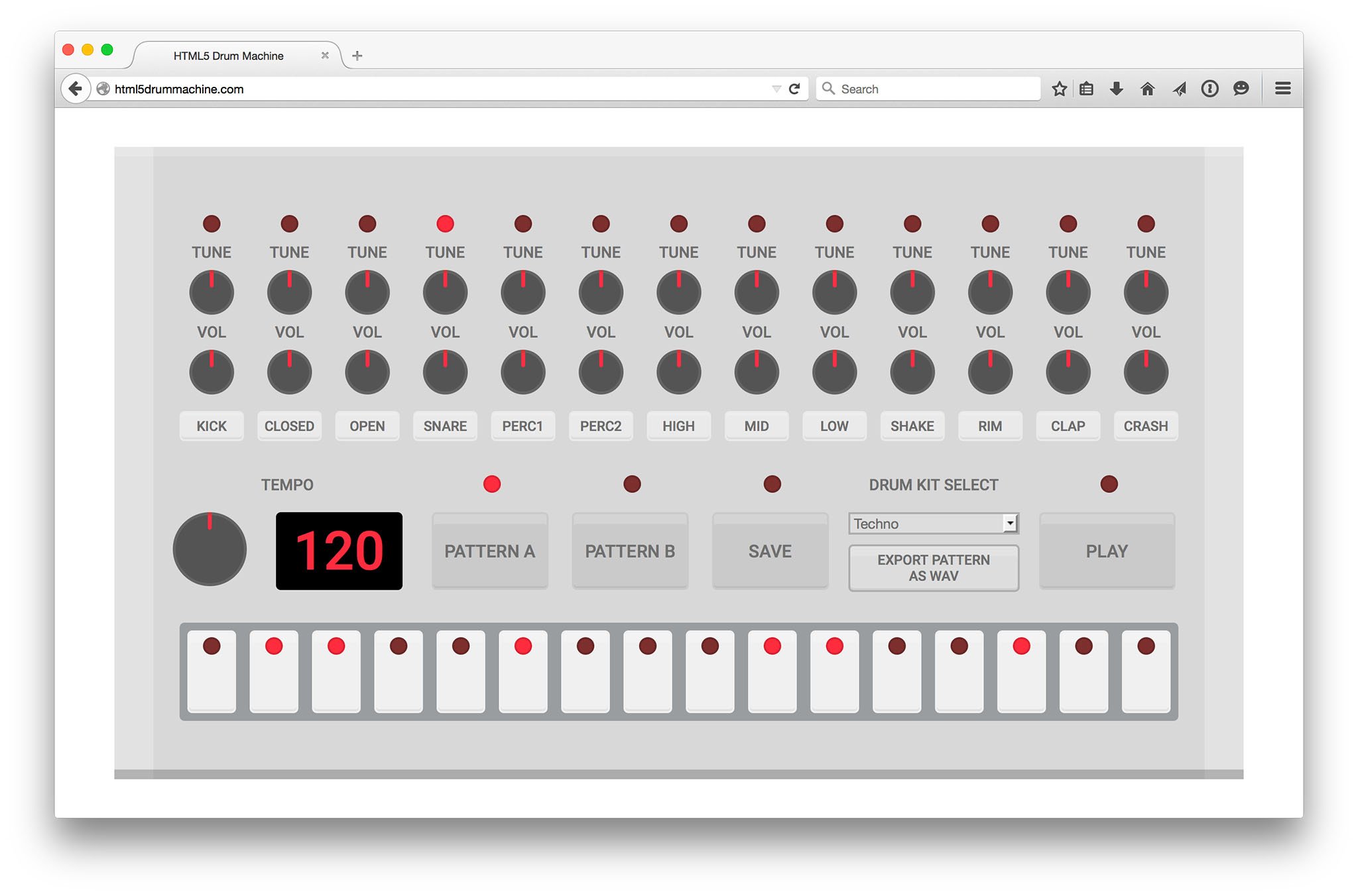
Task: Click the PLAY button
Action: point(1107,550)
